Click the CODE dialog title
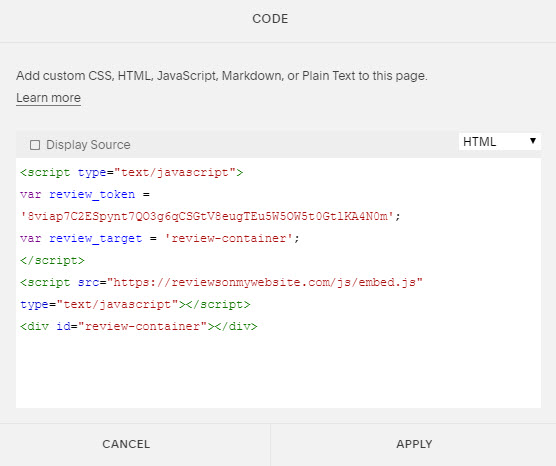The width and height of the screenshot is (556, 466). [270, 19]
